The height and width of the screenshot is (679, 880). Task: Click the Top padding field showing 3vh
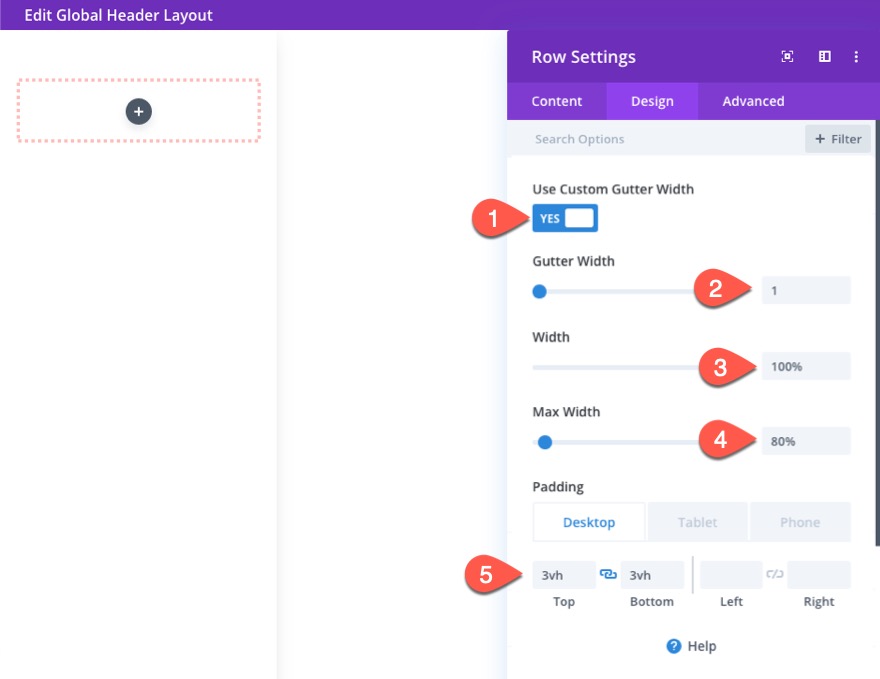[x=563, y=574]
